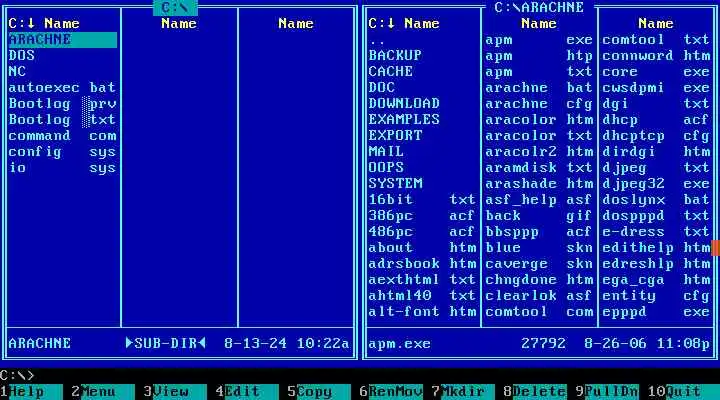This screenshot has height=400, width=720.
Task: Select the djpeg32.exe file
Action: coord(656,184)
